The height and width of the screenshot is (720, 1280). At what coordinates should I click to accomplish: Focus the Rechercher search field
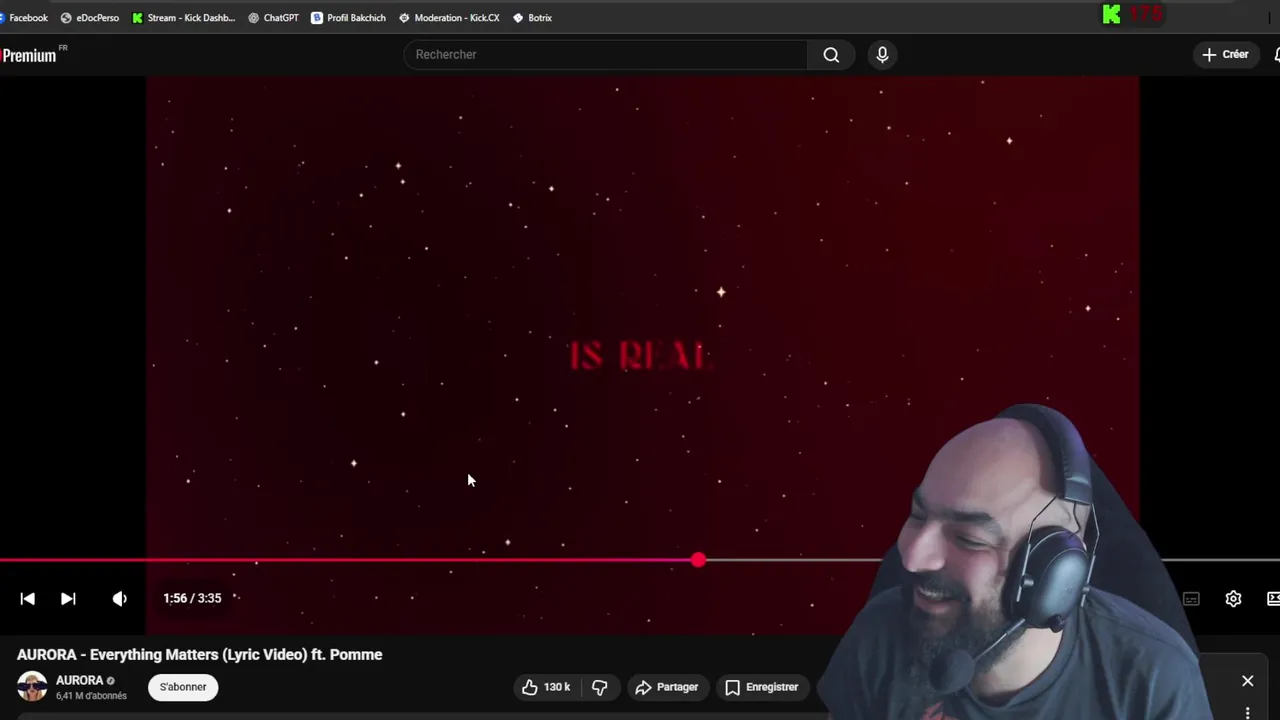click(605, 55)
